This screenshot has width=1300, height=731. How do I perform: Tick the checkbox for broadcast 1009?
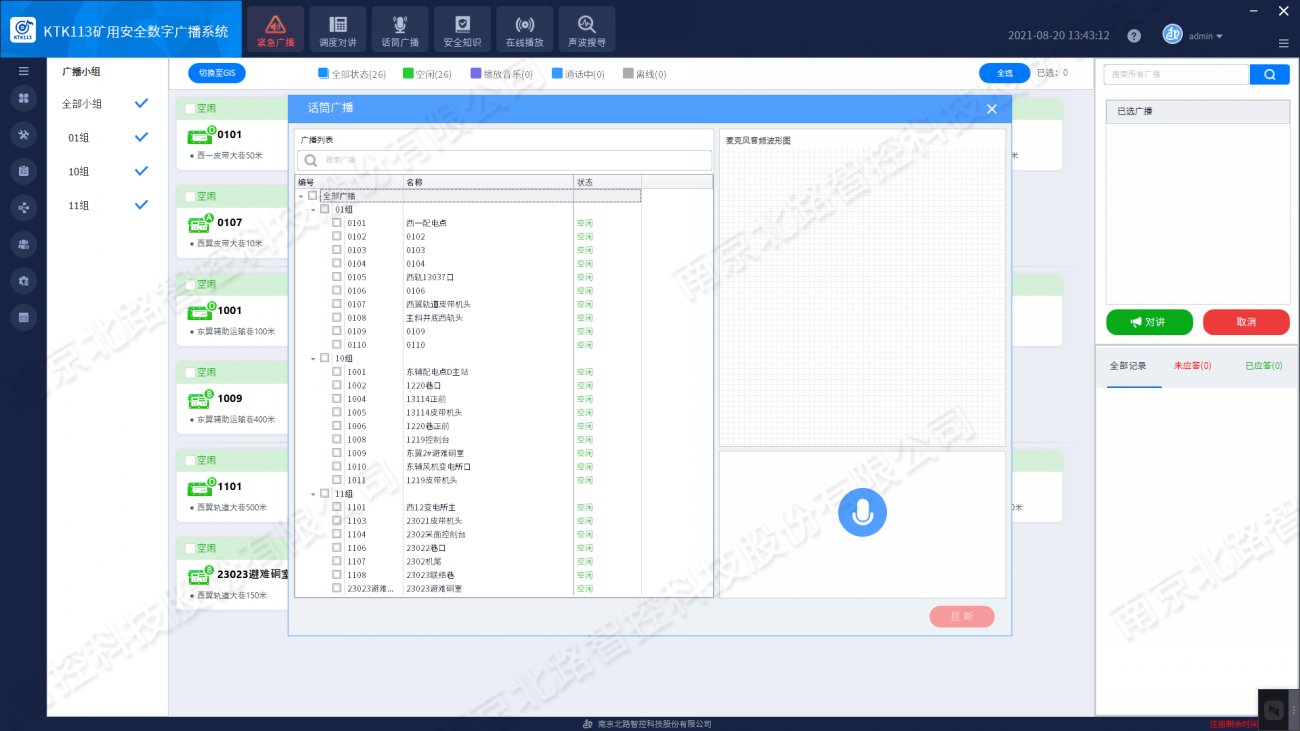coord(337,453)
